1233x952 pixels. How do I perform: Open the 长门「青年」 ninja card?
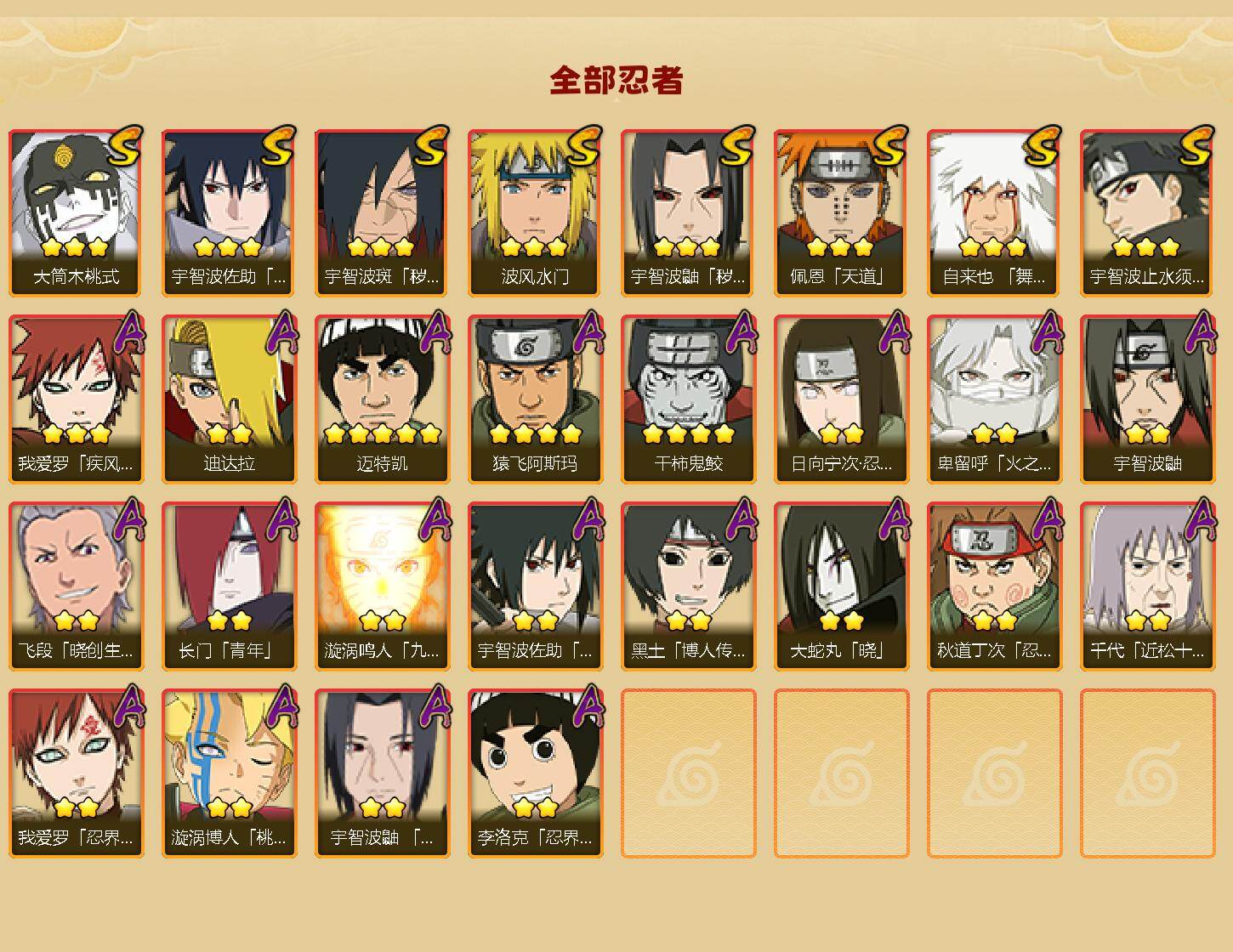click(x=230, y=586)
